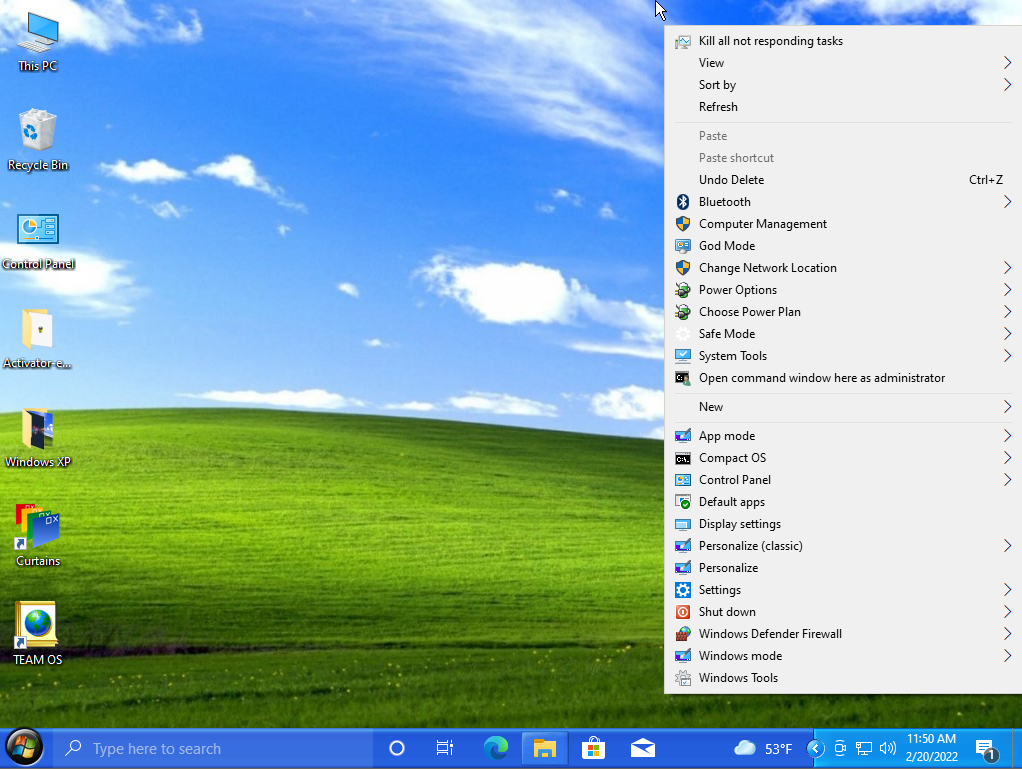Expand the Power Options submenu arrow
The width and height of the screenshot is (1022, 769).
click(x=1007, y=289)
